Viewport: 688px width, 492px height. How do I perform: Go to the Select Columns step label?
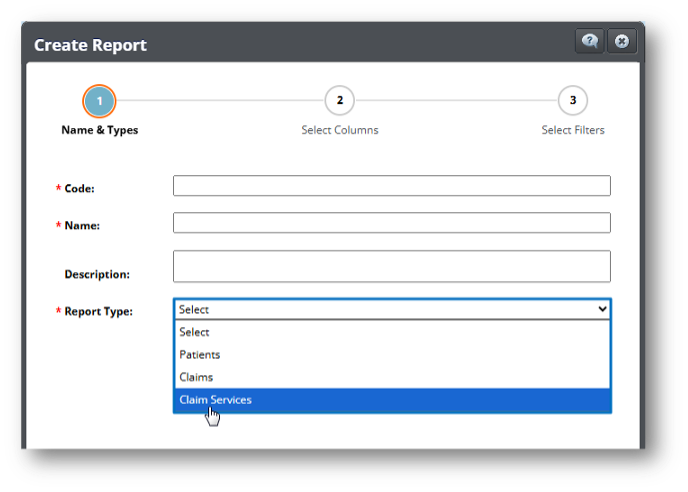(x=340, y=130)
